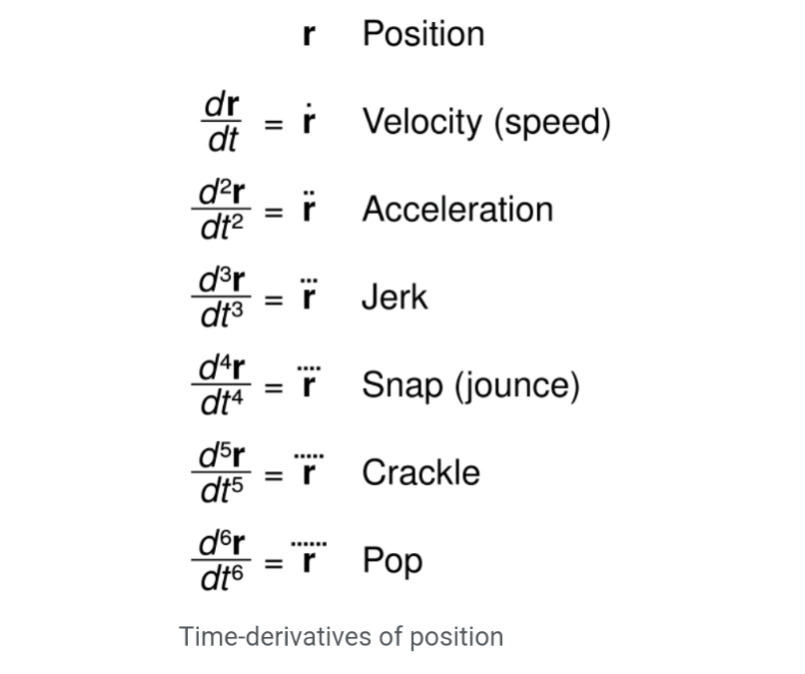Click the second derivative fraction d²r/dt²
Screen dimensions: 805x674
pyautogui.click(x=221, y=209)
